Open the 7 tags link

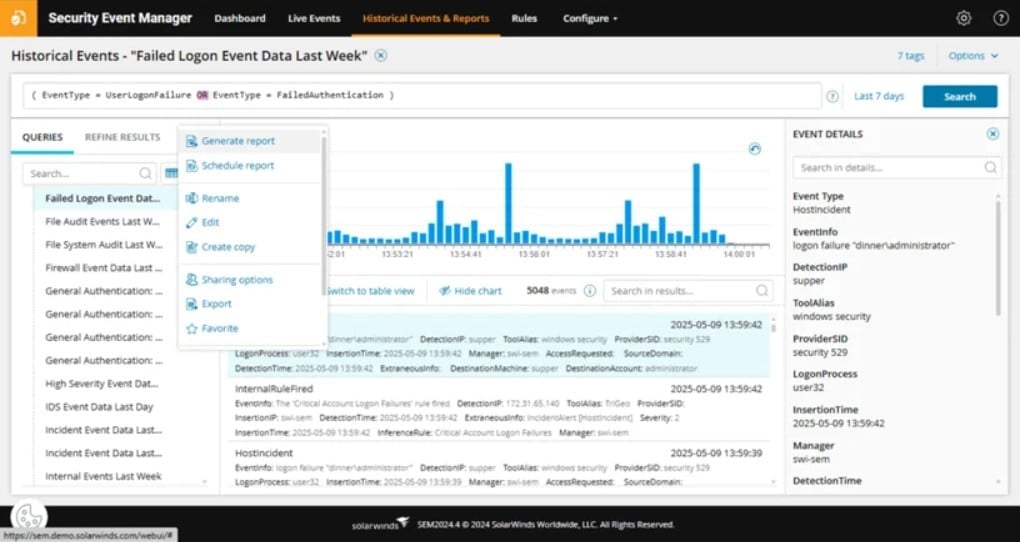[x=911, y=56]
